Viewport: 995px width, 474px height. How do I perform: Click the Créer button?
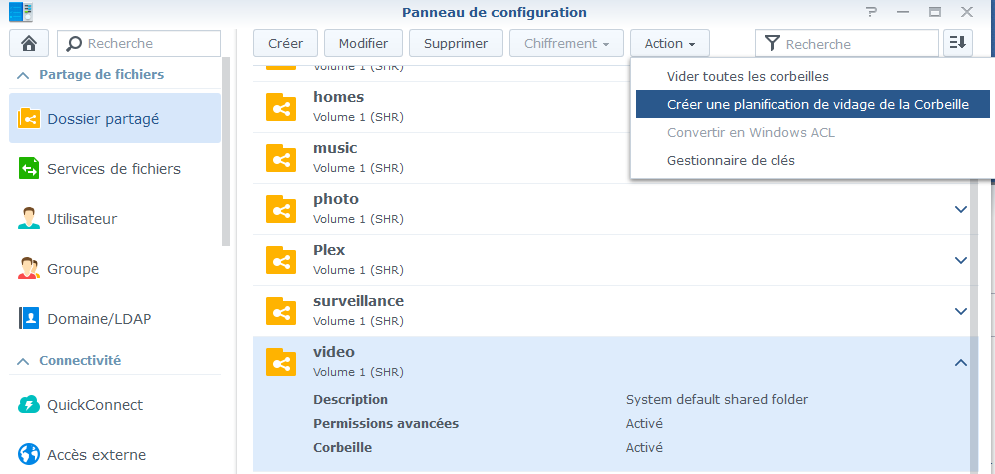285,43
